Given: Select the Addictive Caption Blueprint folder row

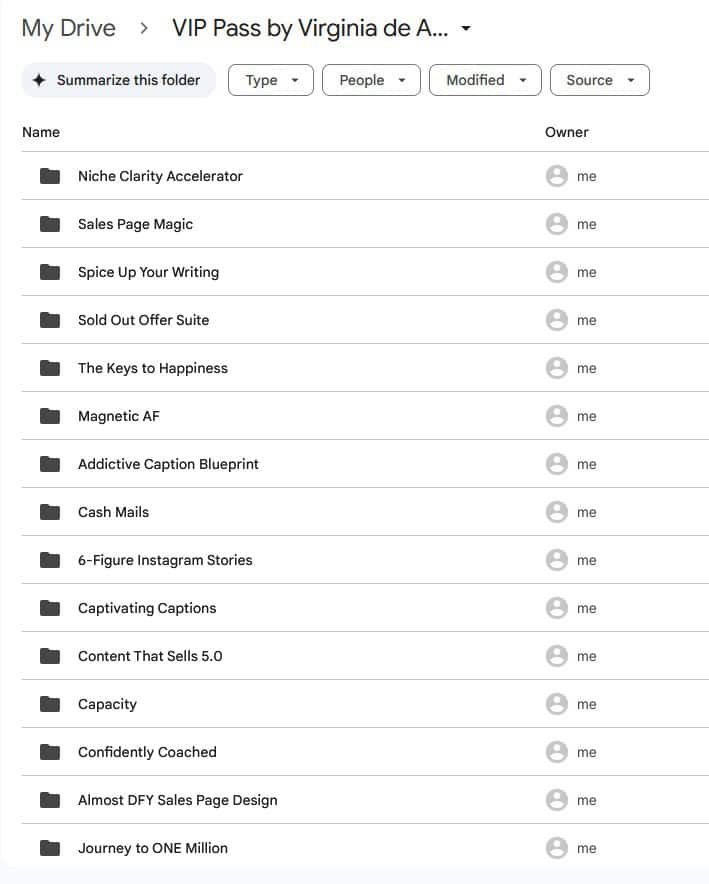Looking at the screenshot, I should 168,464.
